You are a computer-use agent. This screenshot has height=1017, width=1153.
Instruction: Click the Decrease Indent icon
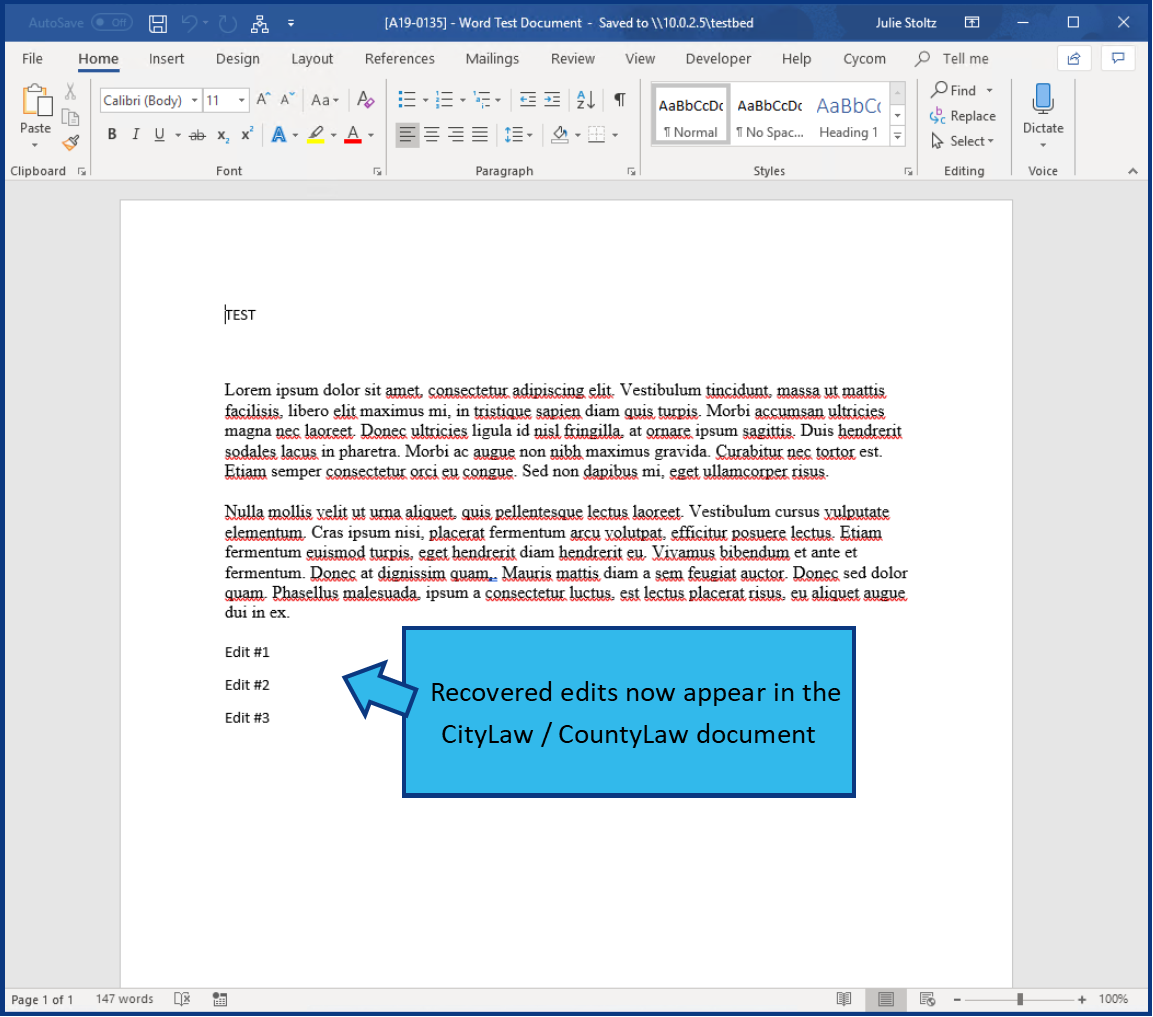529,100
